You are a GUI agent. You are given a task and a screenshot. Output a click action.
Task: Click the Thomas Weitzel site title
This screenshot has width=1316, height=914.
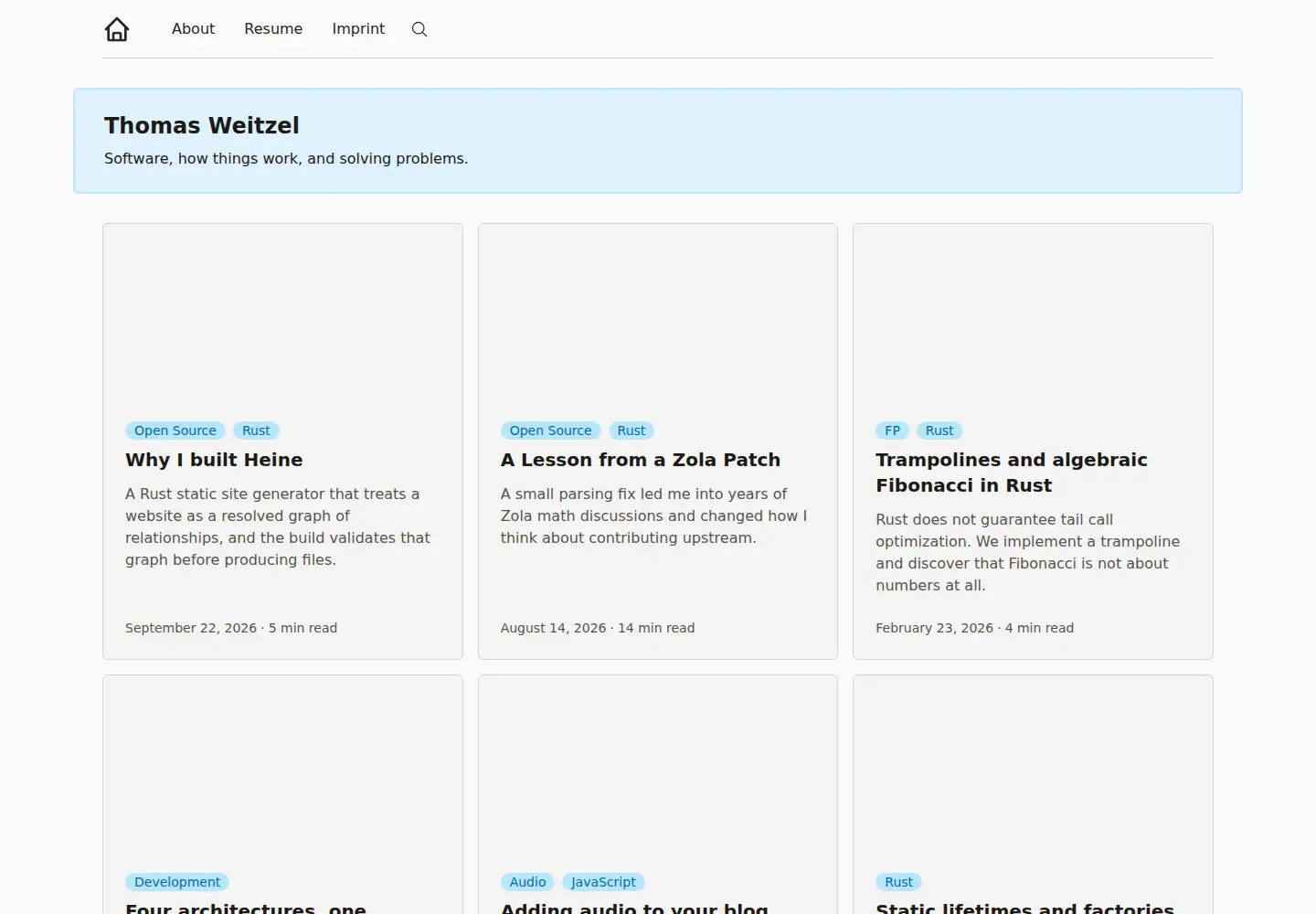[202, 125]
